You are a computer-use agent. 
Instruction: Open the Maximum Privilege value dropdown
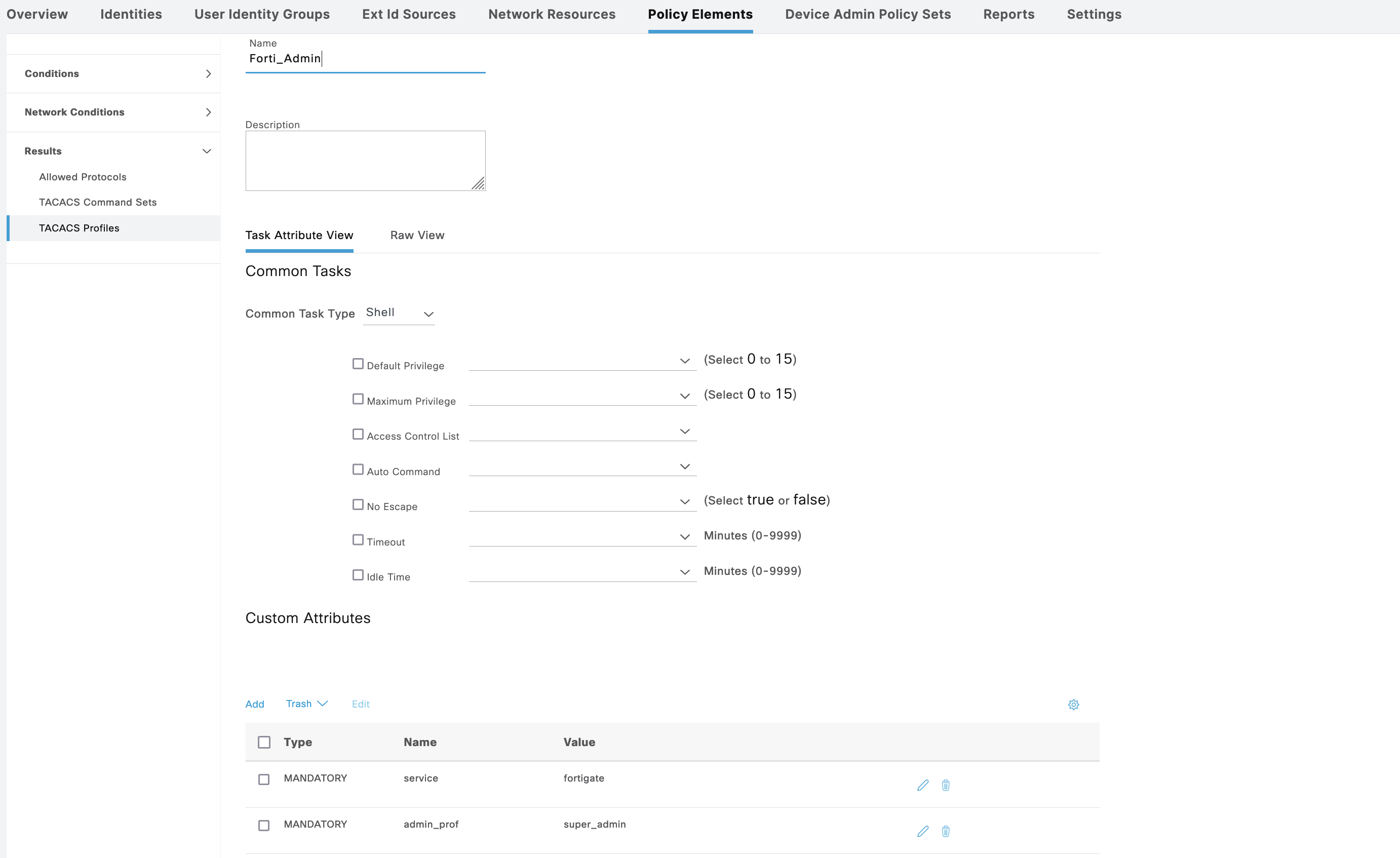tap(582, 396)
